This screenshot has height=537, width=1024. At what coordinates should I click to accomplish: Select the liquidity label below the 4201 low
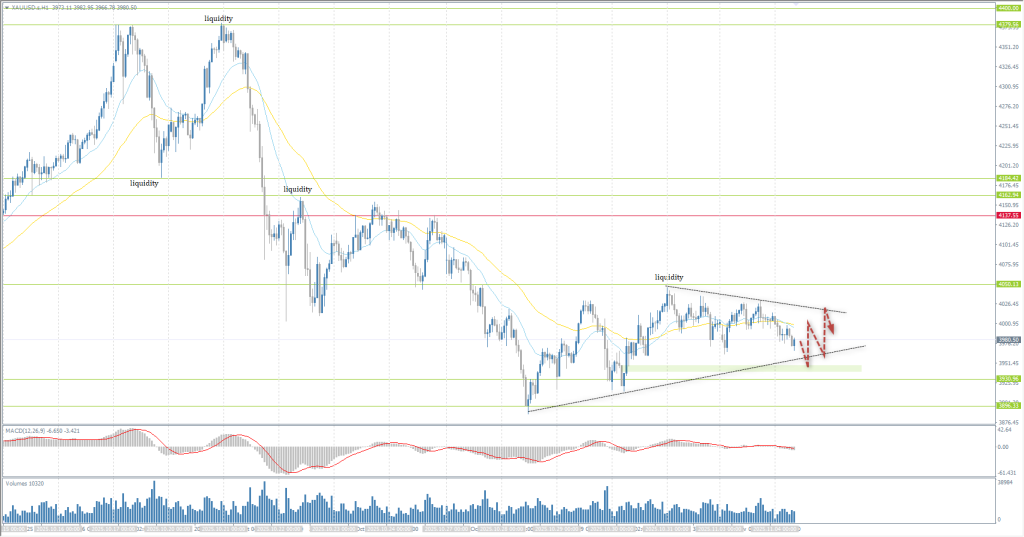144,183
